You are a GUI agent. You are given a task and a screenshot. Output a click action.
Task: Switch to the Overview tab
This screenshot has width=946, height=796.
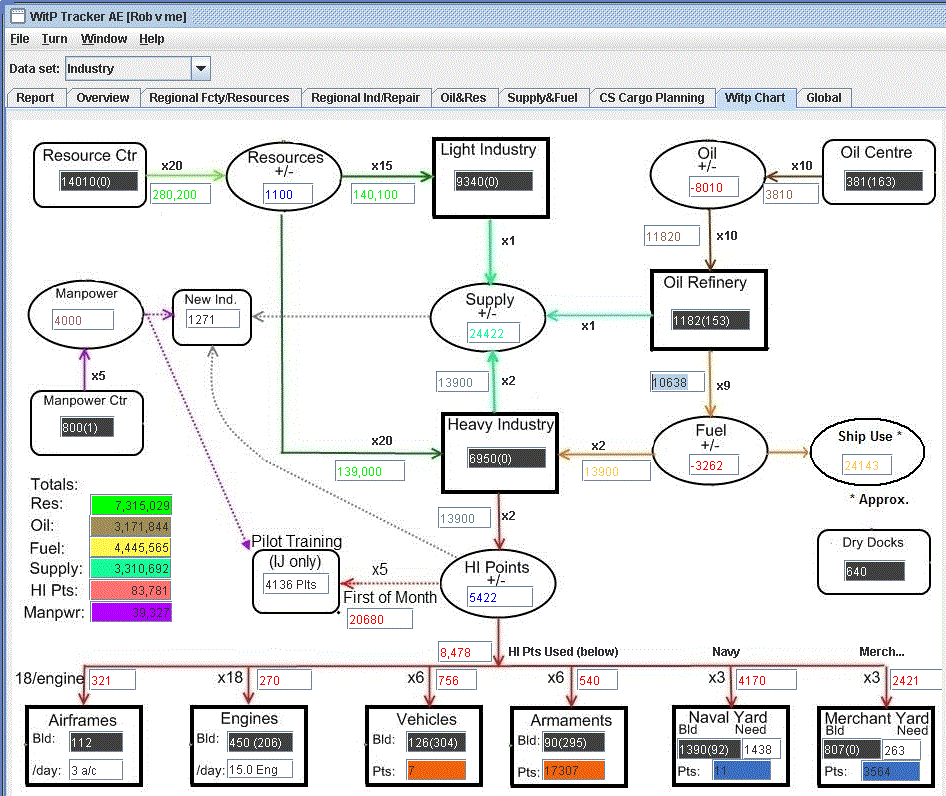(103, 98)
